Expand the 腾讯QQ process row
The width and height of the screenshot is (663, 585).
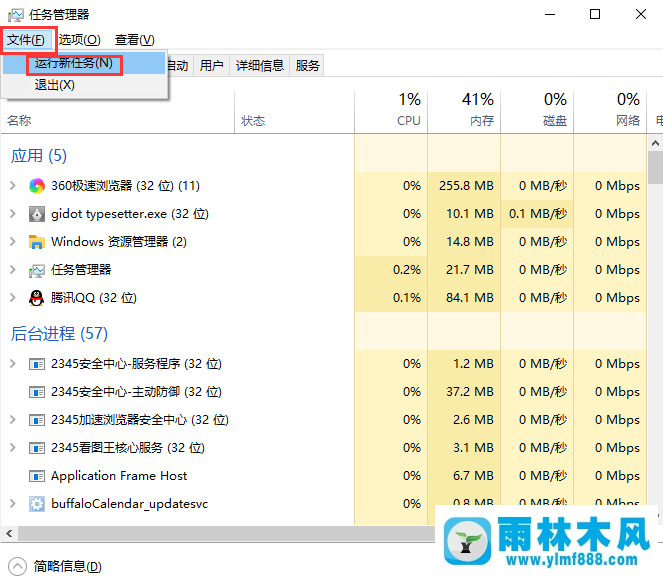13,298
